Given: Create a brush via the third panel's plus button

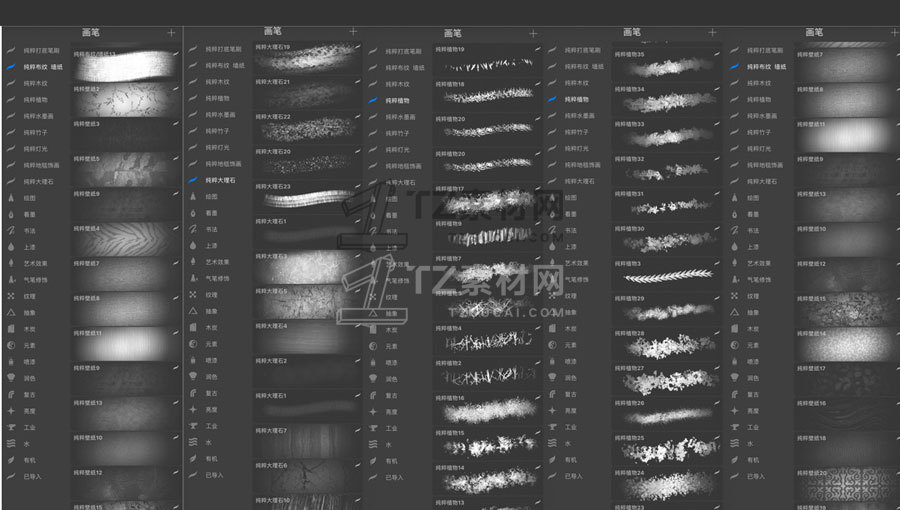Looking at the screenshot, I should click(x=533, y=33).
